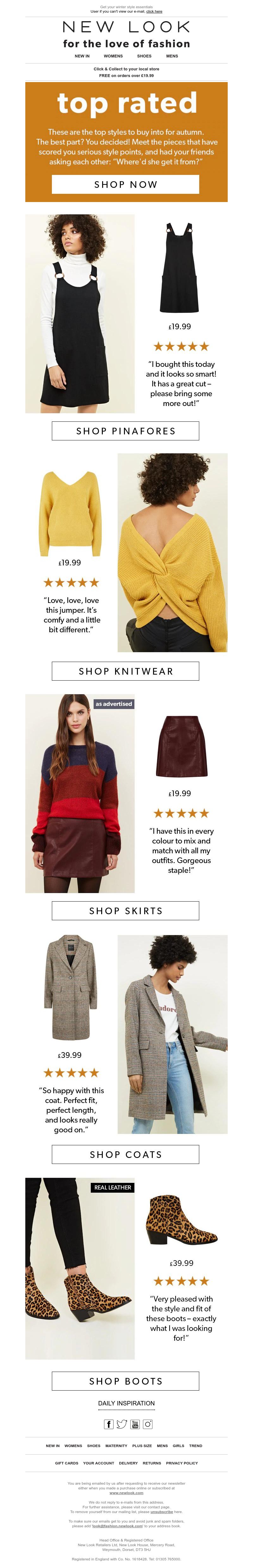Select SHOES in the top navigation
Image resolution: width=253 pixels, height=1568 pixels.
coord(145,56)
